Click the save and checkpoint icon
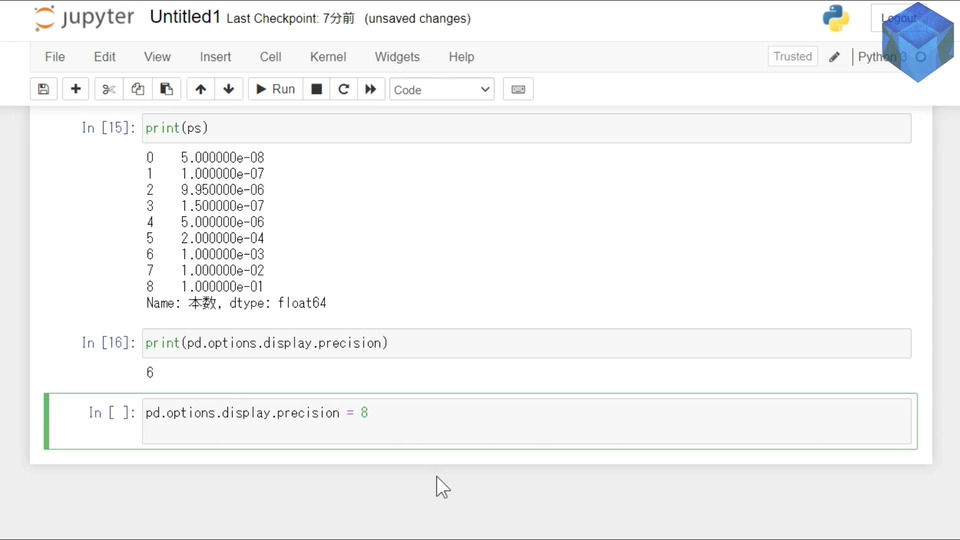The height and width of the screenshot is (540, 960). point(43,89)
